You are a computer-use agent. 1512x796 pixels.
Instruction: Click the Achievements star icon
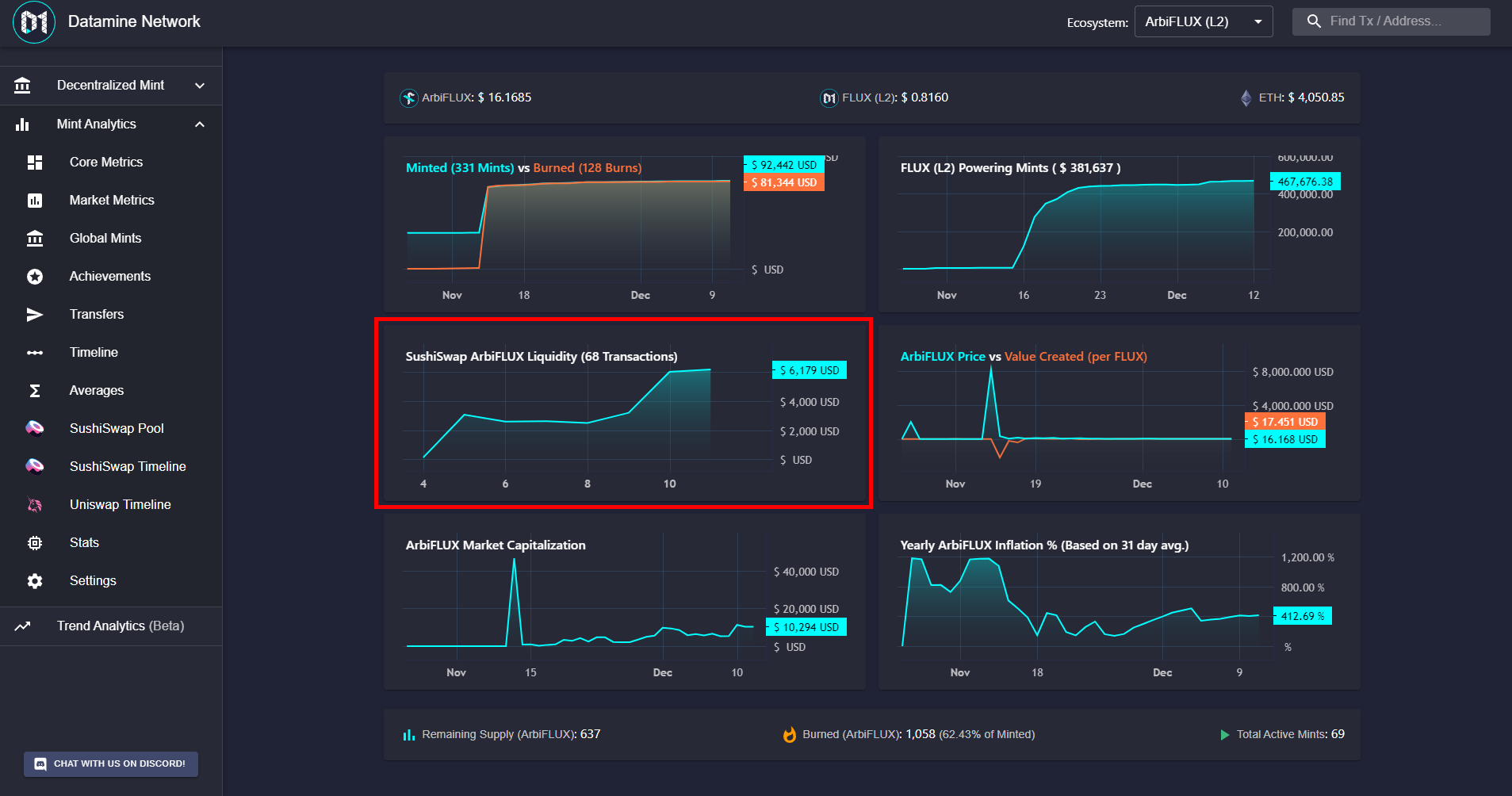(x=35, y=277)
